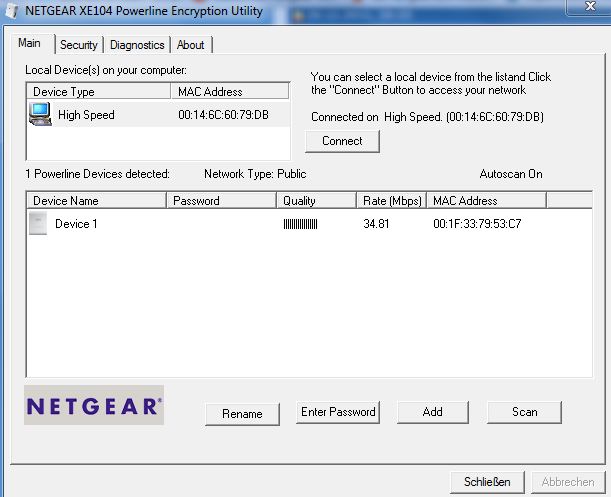This screenshot has height=497, width=611.
Task: Sort by Device Type column header
Action: [99, 92]
